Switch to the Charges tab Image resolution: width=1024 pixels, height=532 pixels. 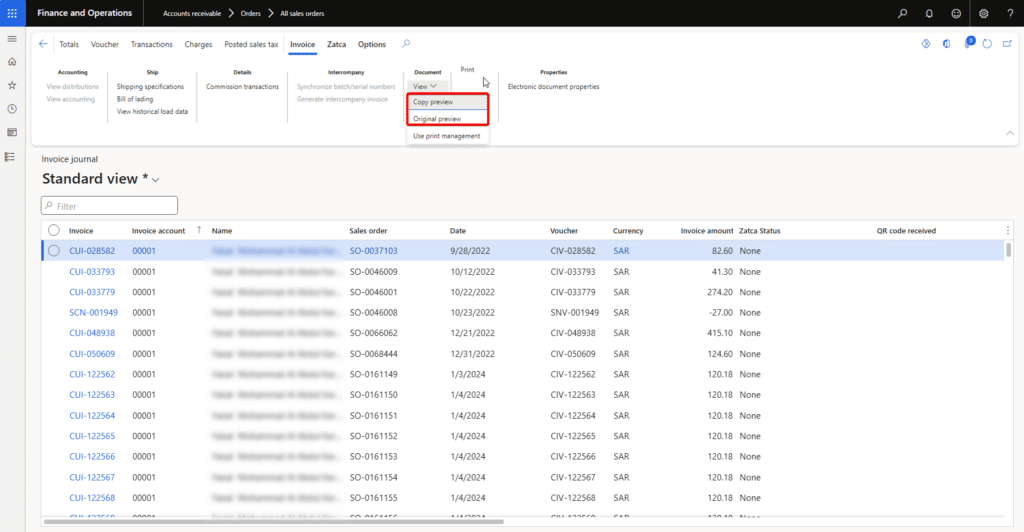pos(199,44)
